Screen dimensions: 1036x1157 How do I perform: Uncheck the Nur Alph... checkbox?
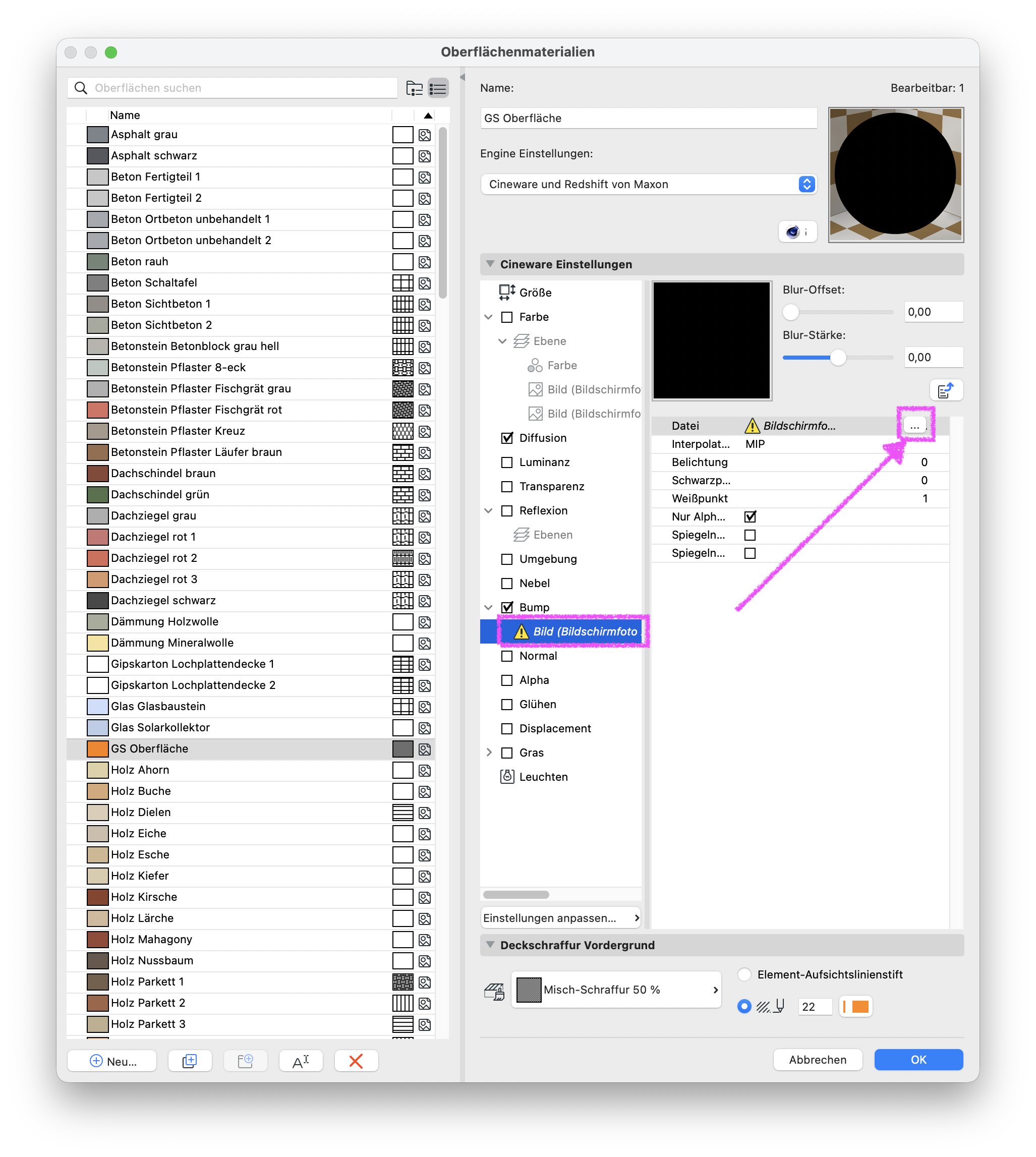point(750,517)
